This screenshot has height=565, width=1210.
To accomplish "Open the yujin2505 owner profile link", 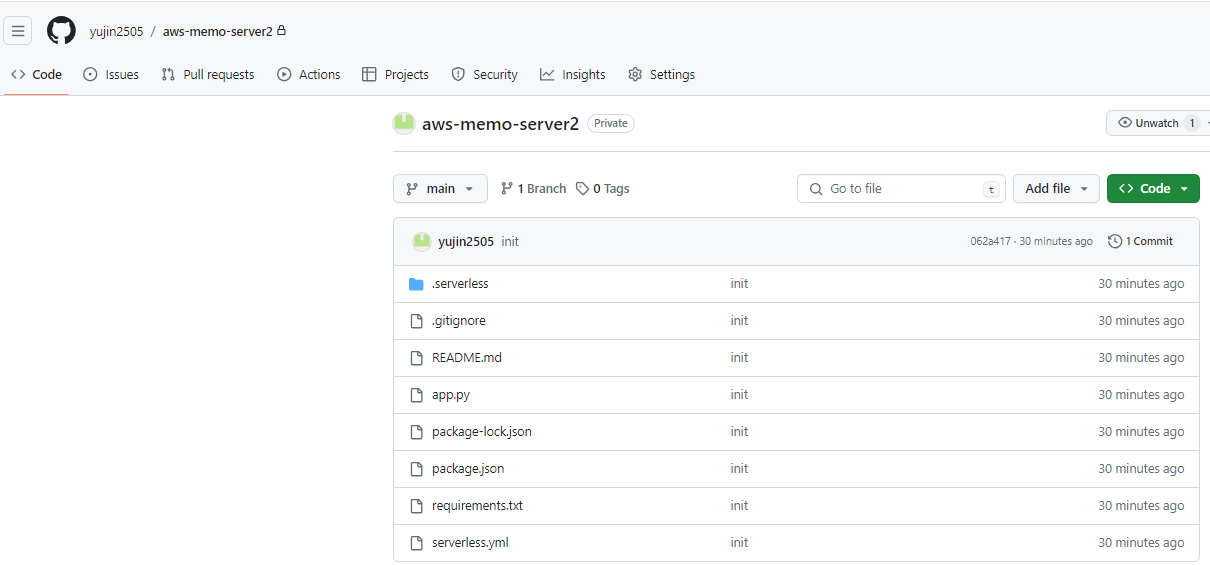I will click(x=116, y=31).
